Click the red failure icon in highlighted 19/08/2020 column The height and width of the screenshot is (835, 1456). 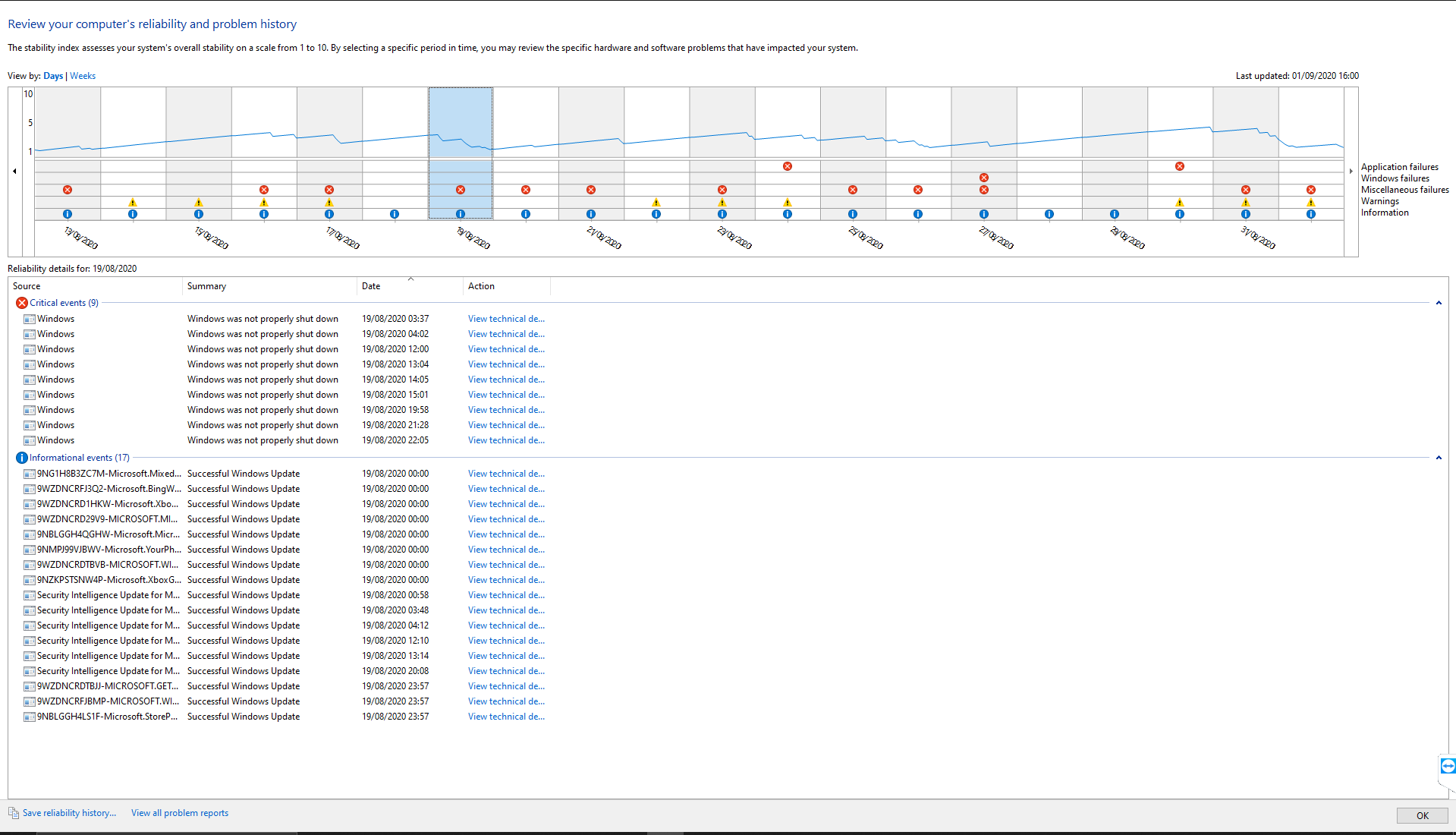(x=461, y=190)
